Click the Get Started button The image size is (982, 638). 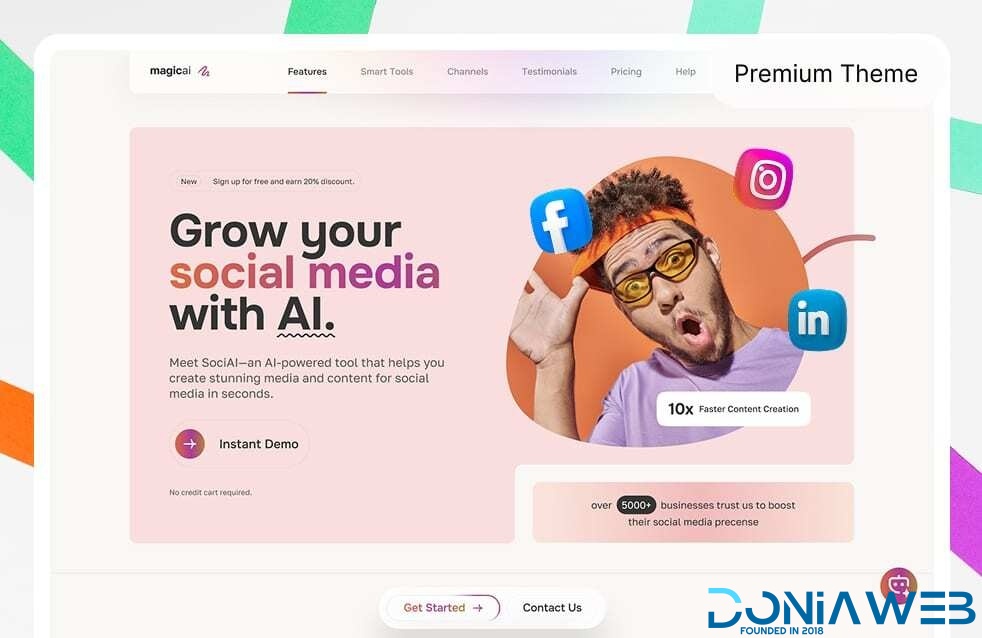443,608
